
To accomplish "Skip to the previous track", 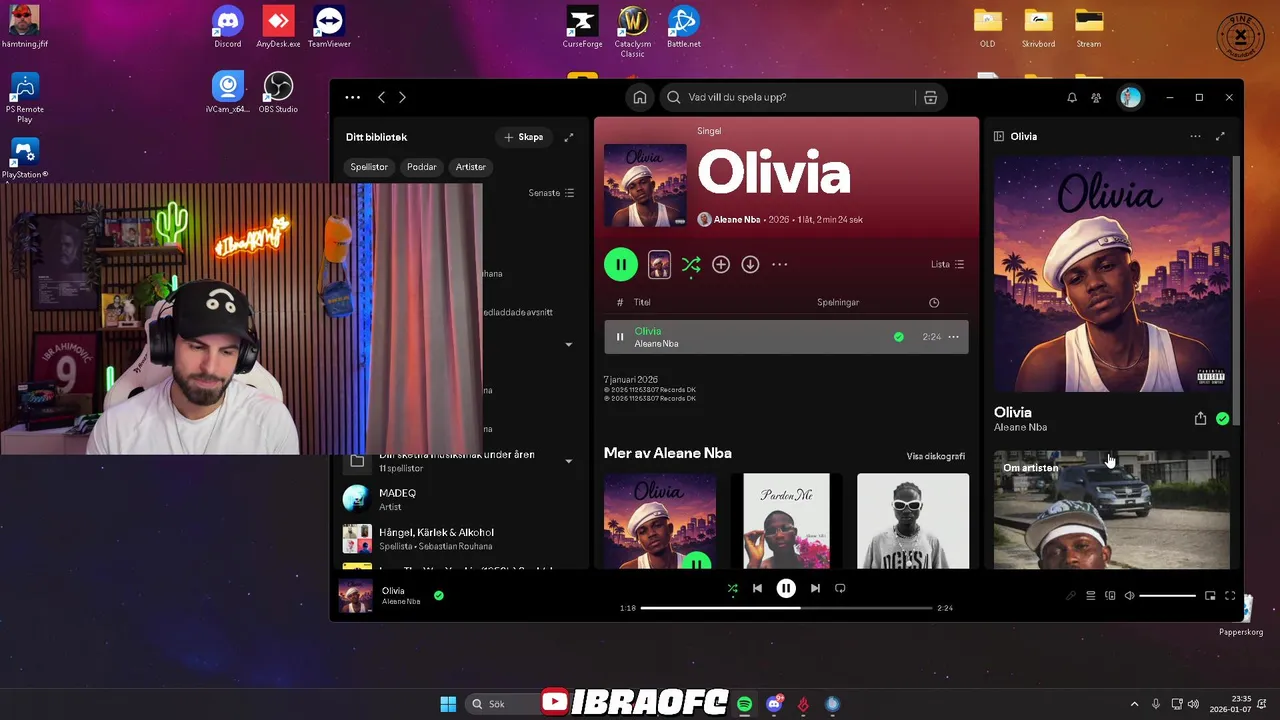I will click(x=757, y=588).
